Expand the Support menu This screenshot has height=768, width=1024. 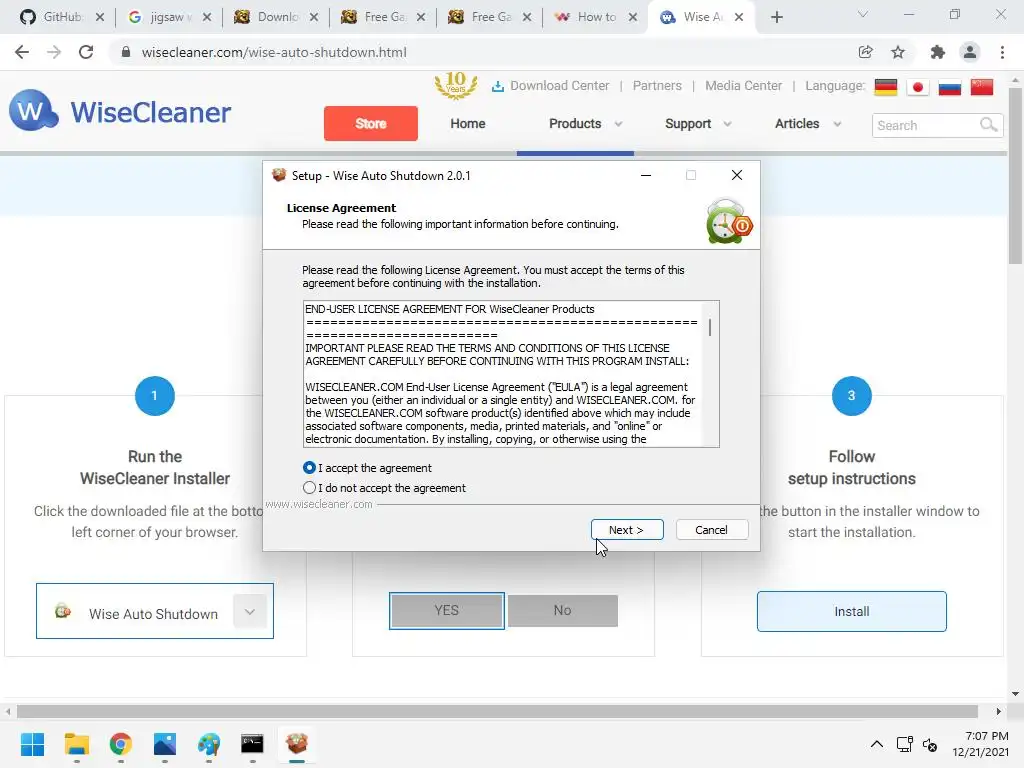[697, 123]
